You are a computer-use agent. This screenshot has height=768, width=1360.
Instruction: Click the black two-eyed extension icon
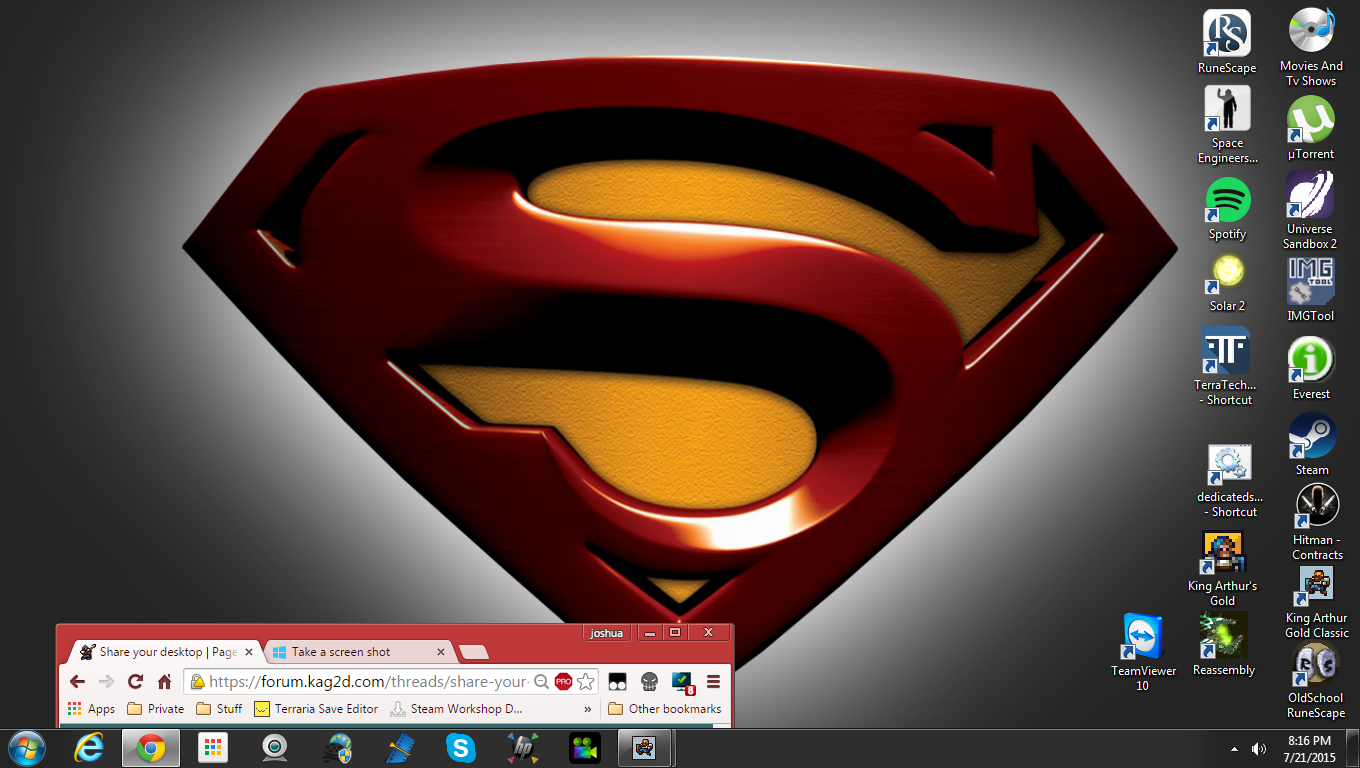(617, 682)
